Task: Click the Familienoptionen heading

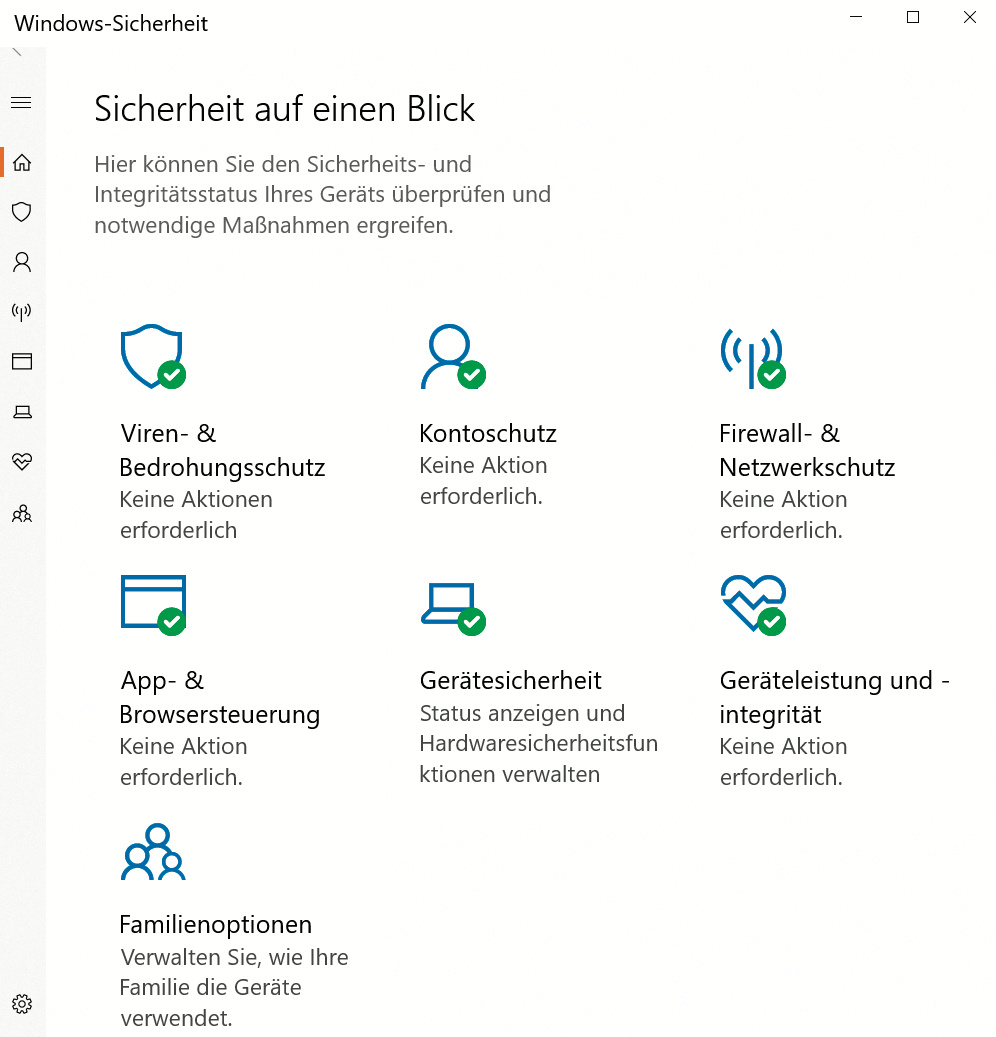Action: coord(215,924)
